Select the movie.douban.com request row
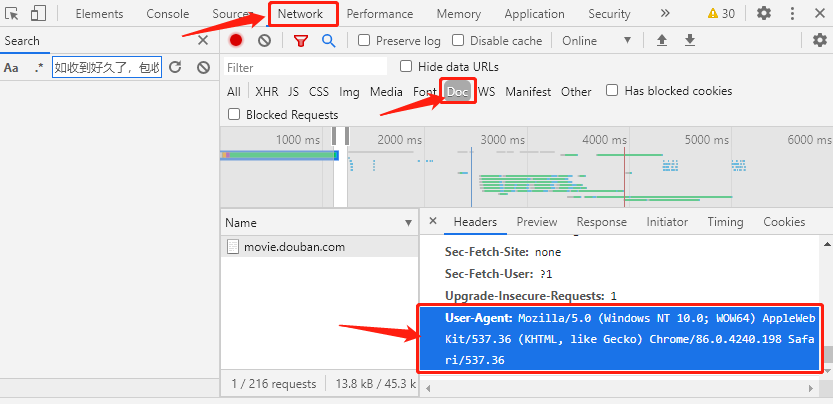The width and height of the screenshot is (833, 404). pyautogui.click(x=320, y=247)
